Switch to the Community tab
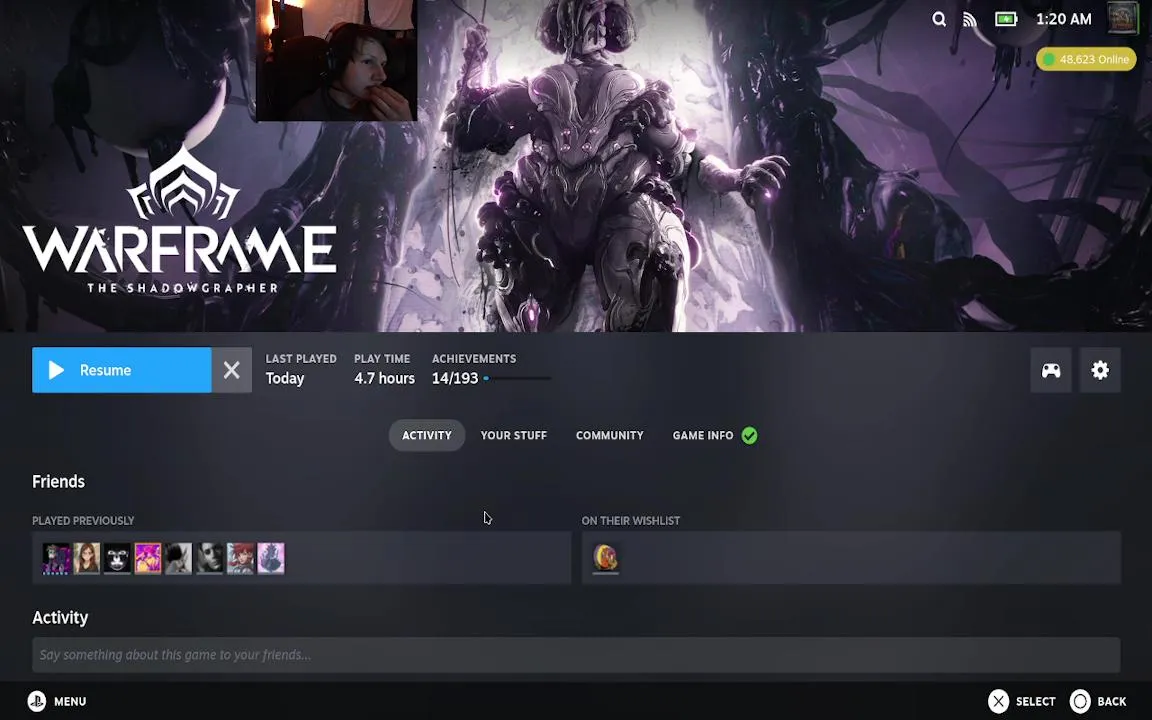1152x720 pixels. (610, 436)
